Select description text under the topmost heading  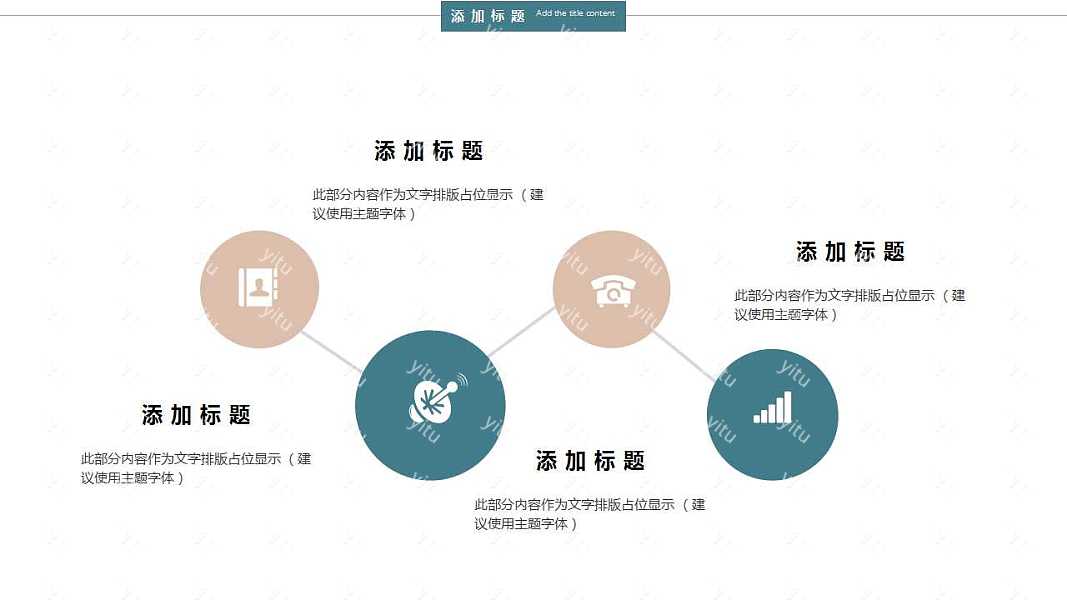[428, 204]
